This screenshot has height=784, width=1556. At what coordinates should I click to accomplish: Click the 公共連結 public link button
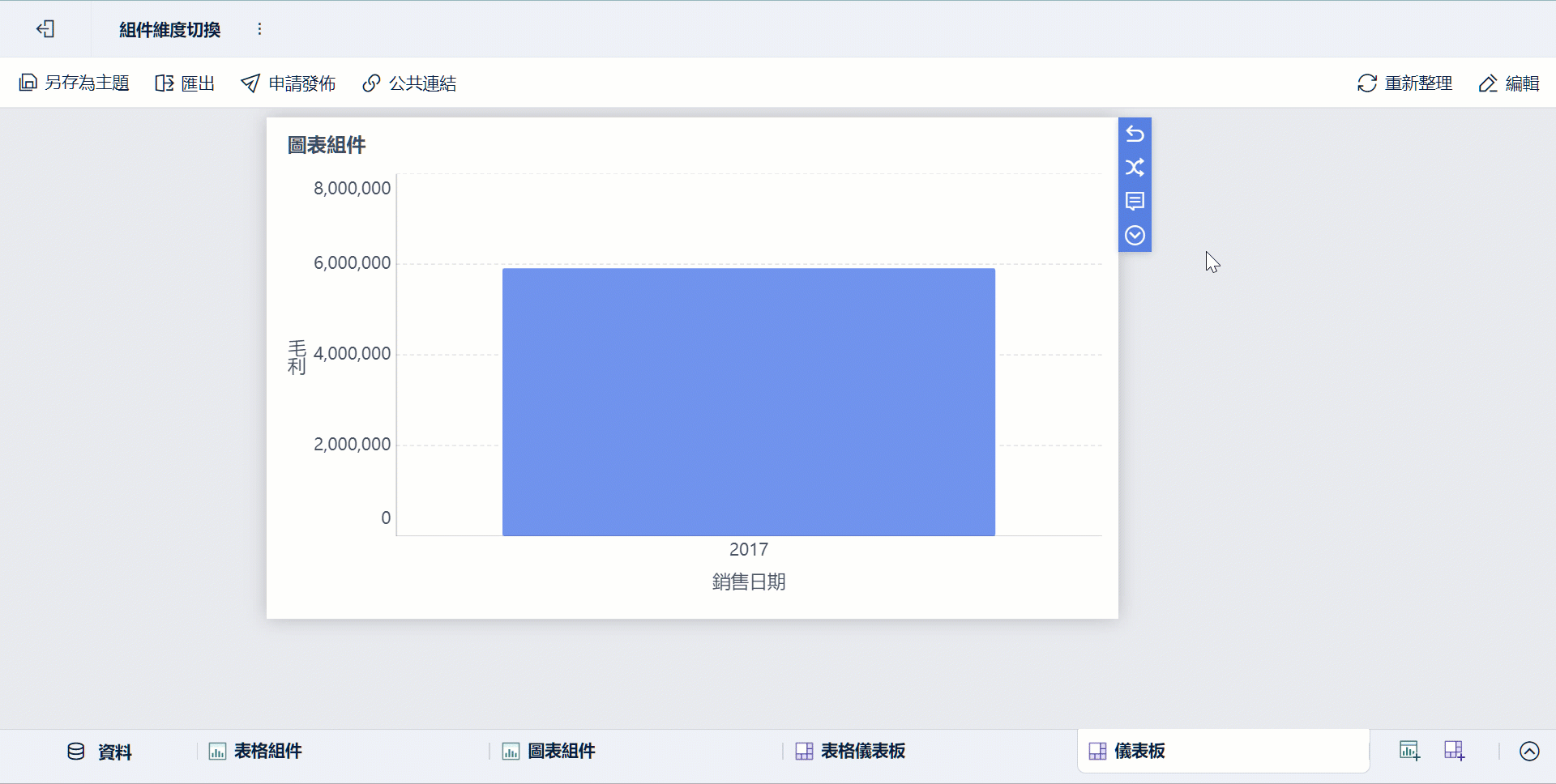[x=408, y=83]
